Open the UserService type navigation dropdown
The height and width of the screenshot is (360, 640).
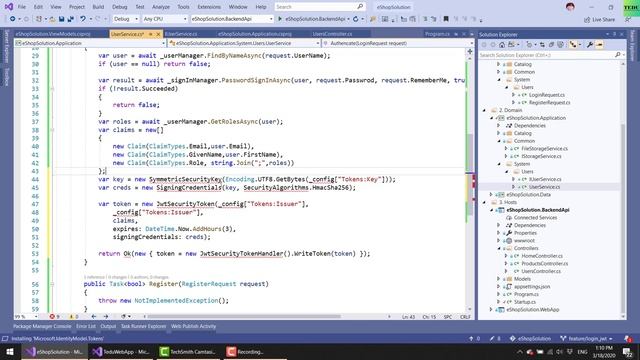[244, 43]
